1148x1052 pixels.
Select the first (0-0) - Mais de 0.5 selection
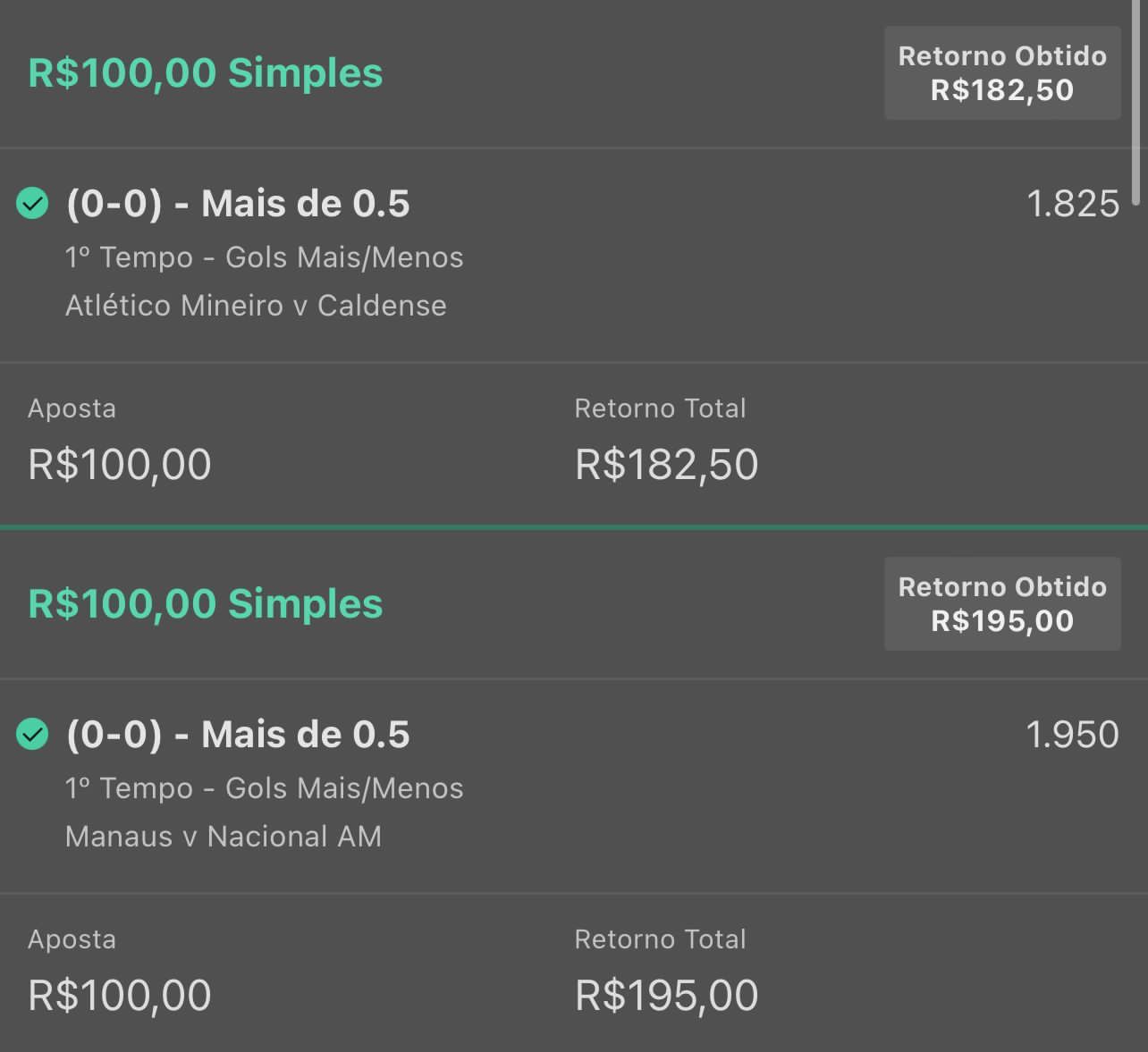[x=238, y=204]
